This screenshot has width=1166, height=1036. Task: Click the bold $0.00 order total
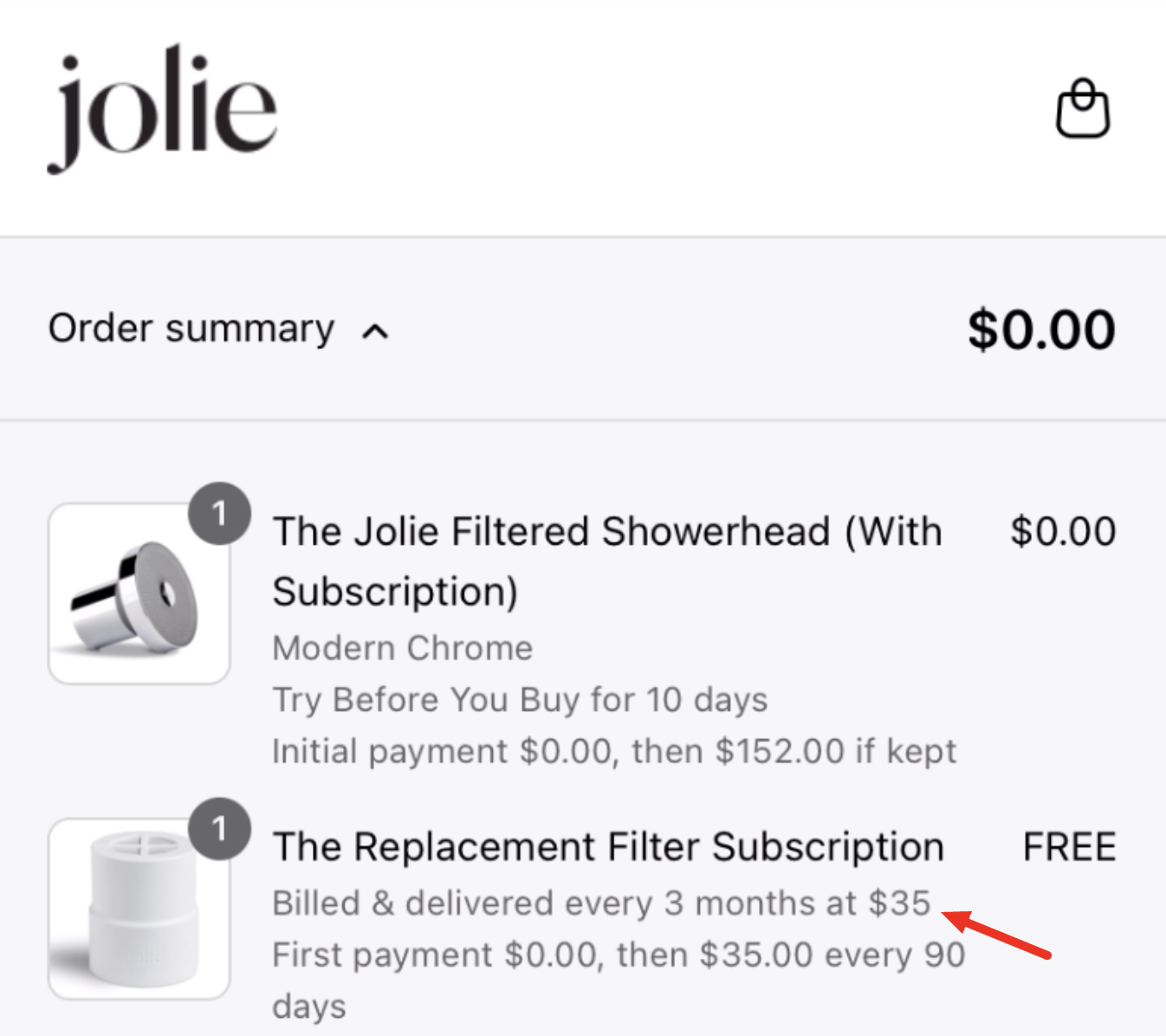(x=1041, y=330)
